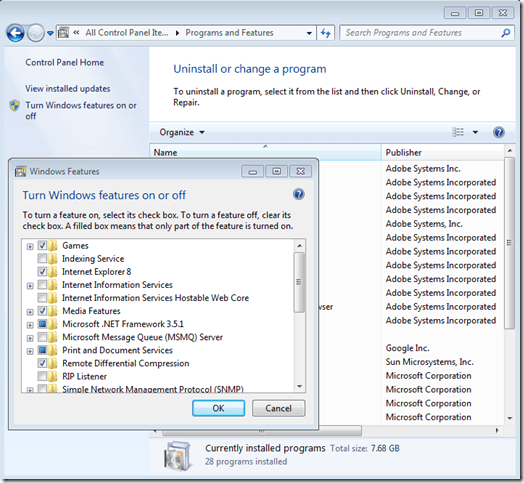Click the change view icon
Viewport: 524px width, 483px height.
pyautogui.click(x=458, y=132)
